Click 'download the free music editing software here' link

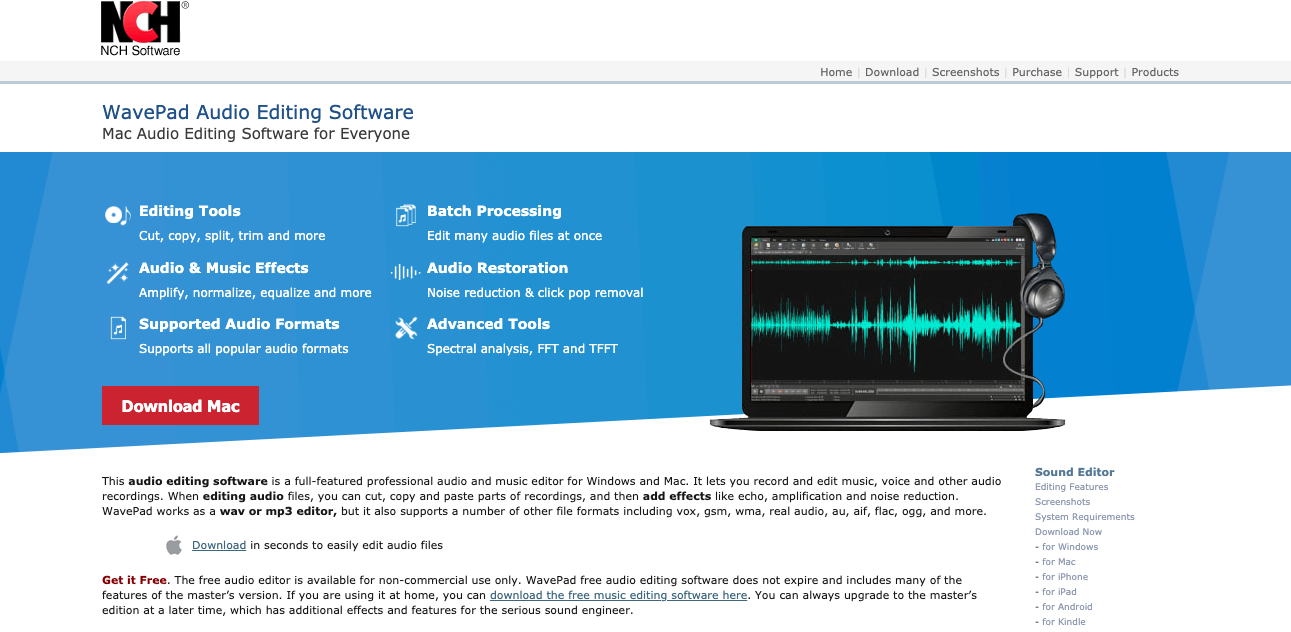point(618,595)
